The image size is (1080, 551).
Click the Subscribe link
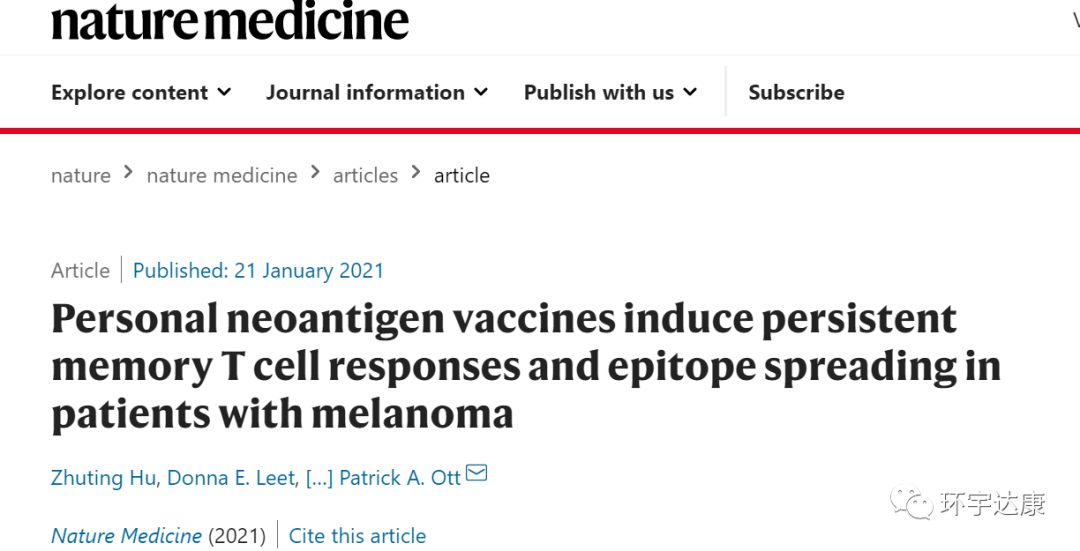[796, 93]
